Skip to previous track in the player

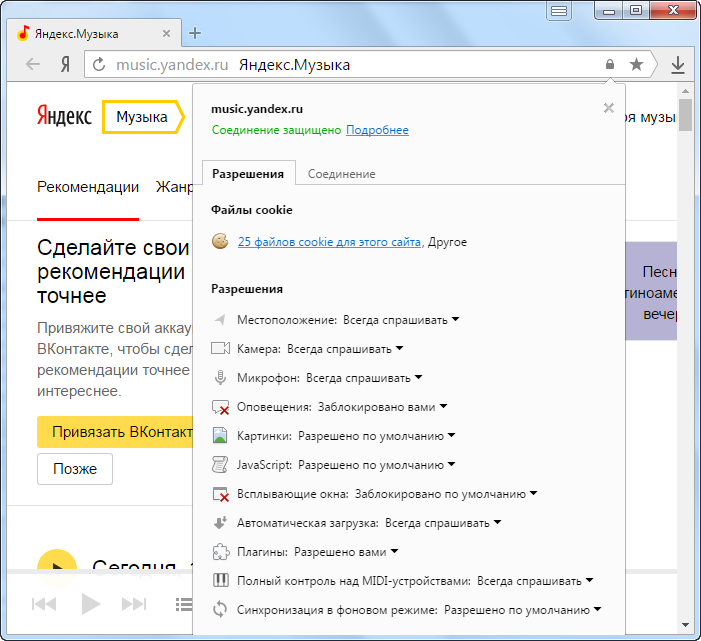click(x=44, y=604)
